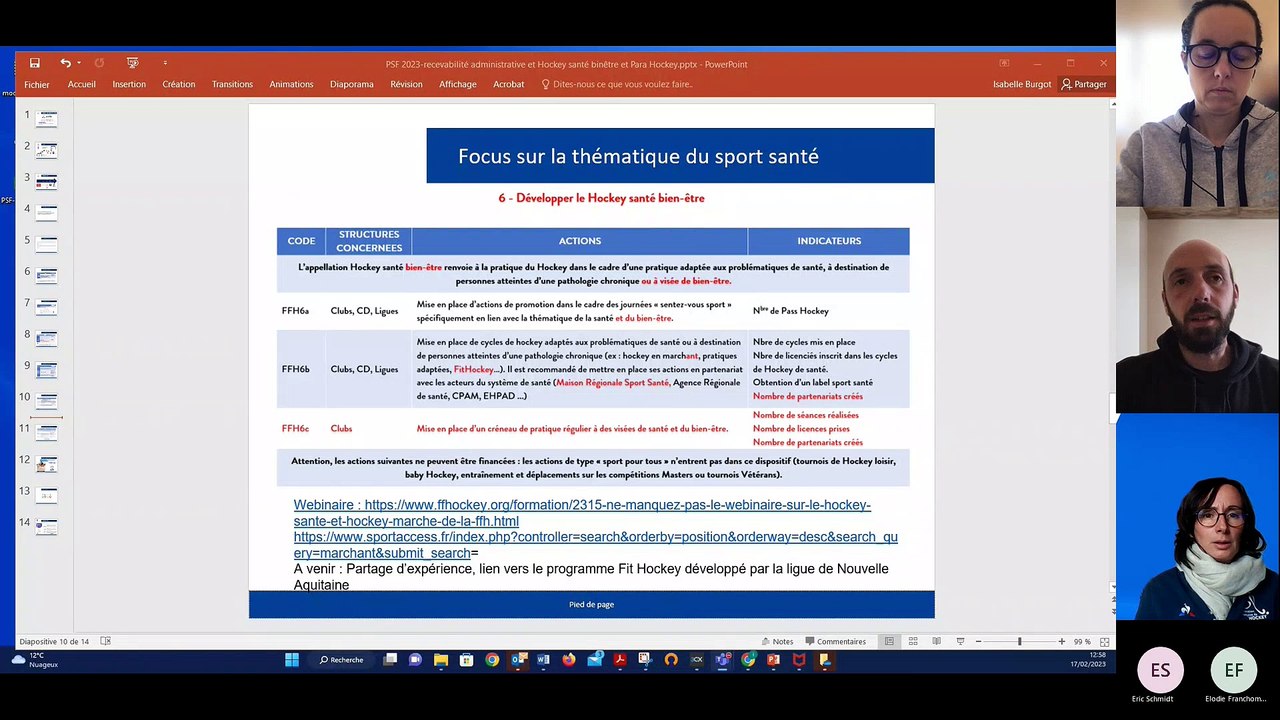
Task: Open Customize Quick Access Toolbar dropdown
Action: (165, 63)
